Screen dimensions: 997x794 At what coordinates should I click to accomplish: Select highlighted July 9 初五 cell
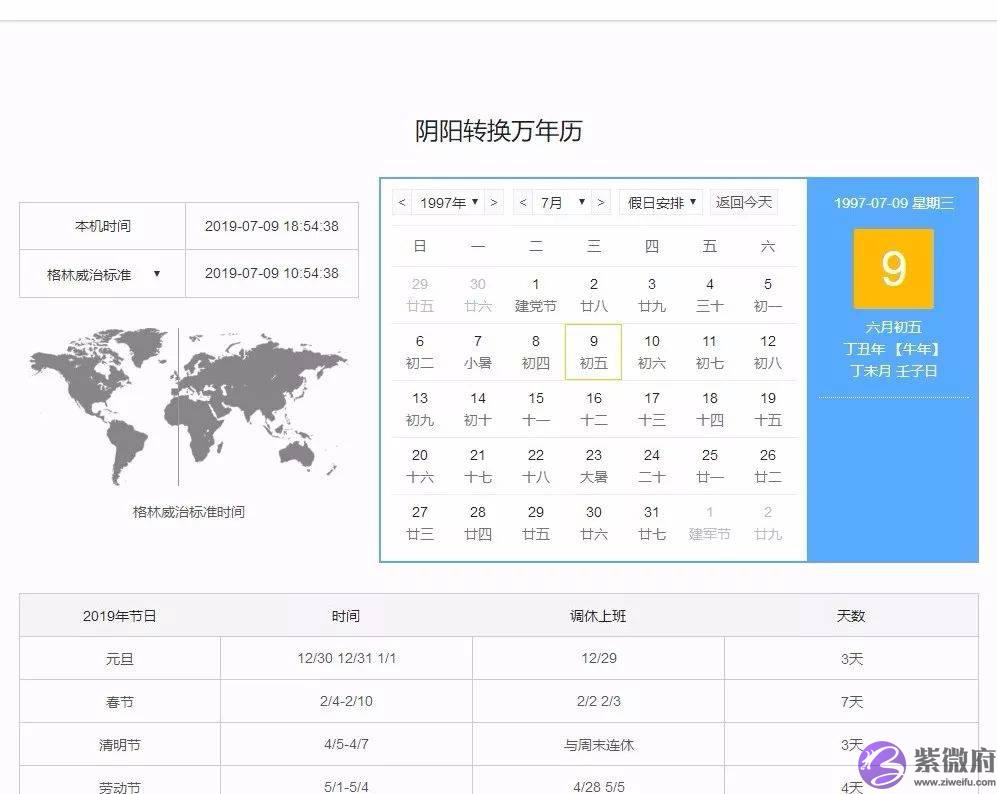593,352
